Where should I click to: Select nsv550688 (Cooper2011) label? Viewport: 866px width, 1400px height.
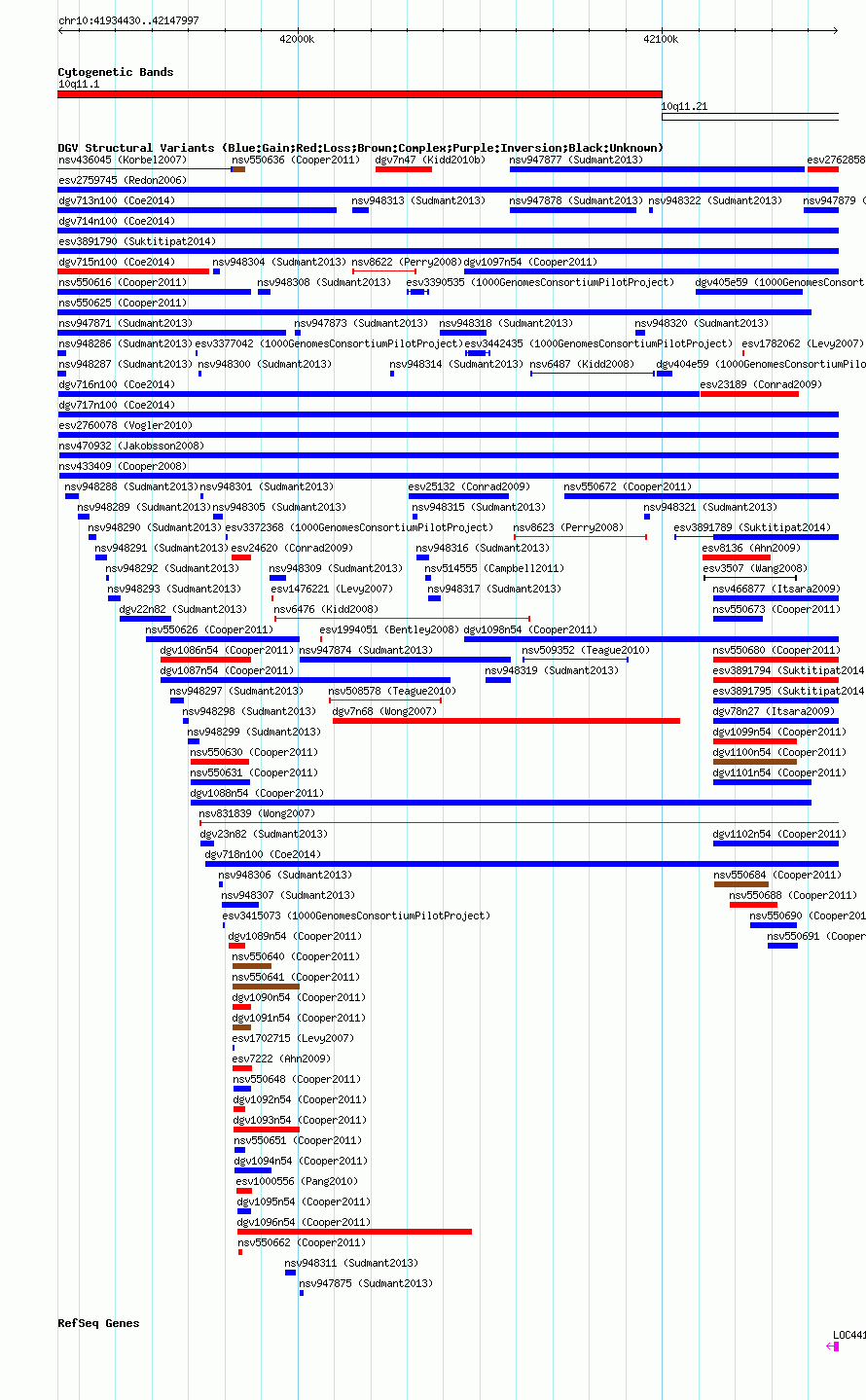pos(794,895)
